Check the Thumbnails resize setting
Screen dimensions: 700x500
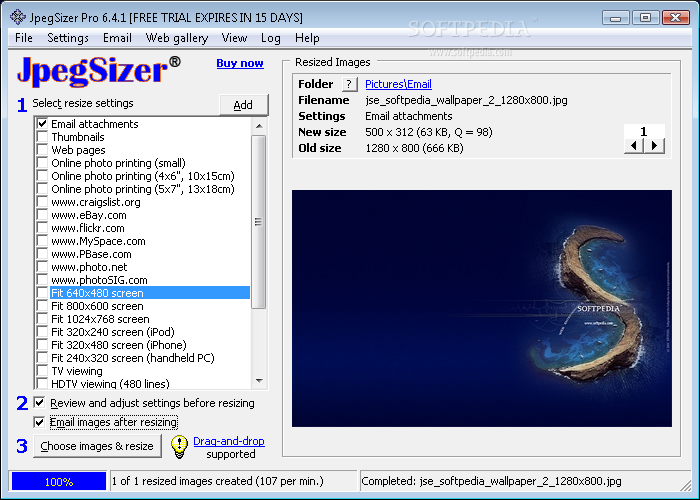[42, 136]
